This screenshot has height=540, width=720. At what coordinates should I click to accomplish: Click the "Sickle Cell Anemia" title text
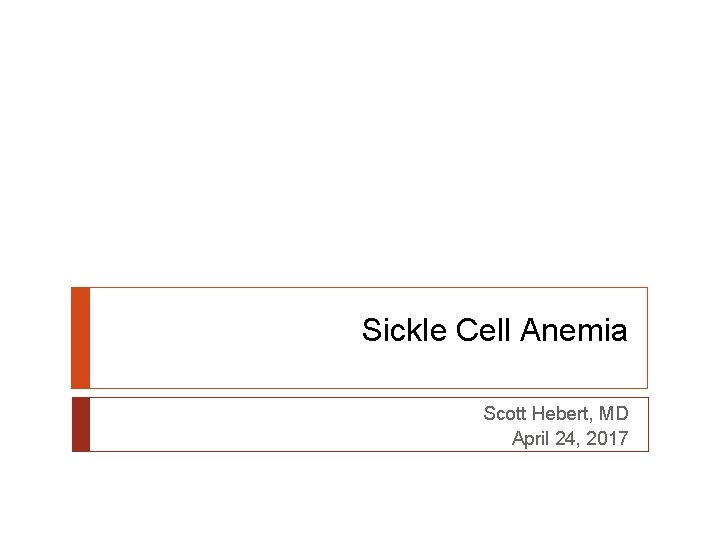[494, 330]
